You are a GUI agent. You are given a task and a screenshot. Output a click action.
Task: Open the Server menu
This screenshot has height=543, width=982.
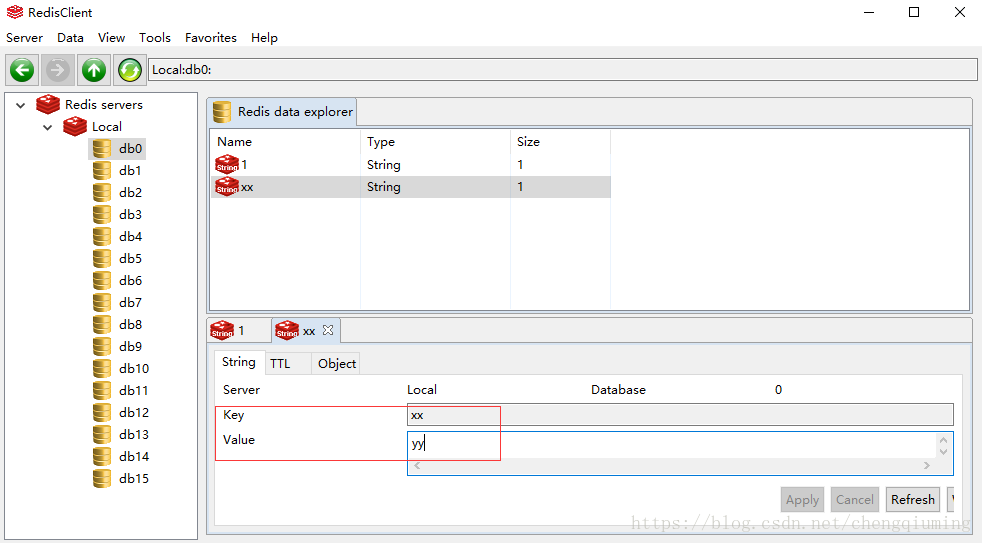coord(24,38)
